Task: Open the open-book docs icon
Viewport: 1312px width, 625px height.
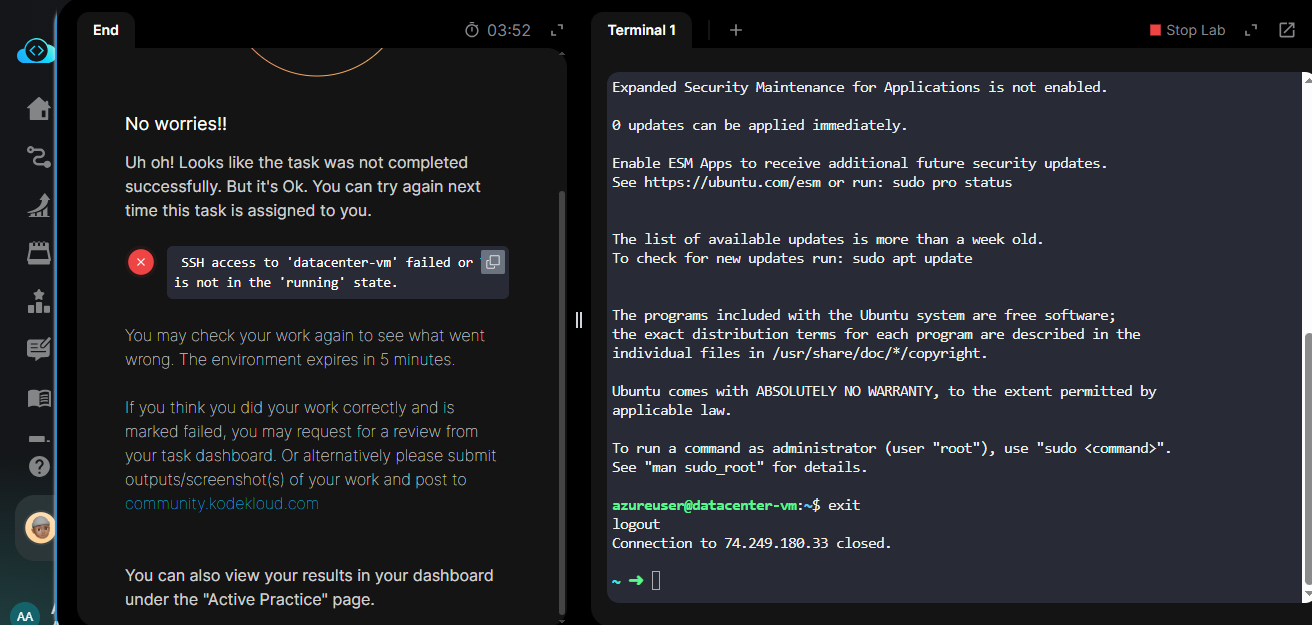Action: click(39, 398)
